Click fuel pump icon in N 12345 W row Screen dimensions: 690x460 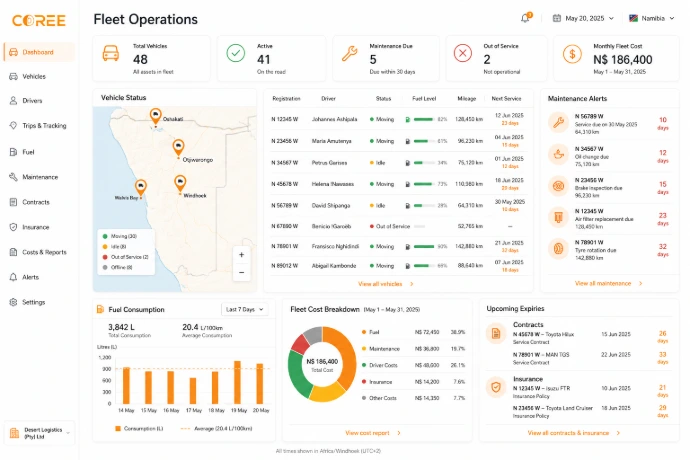407,119
